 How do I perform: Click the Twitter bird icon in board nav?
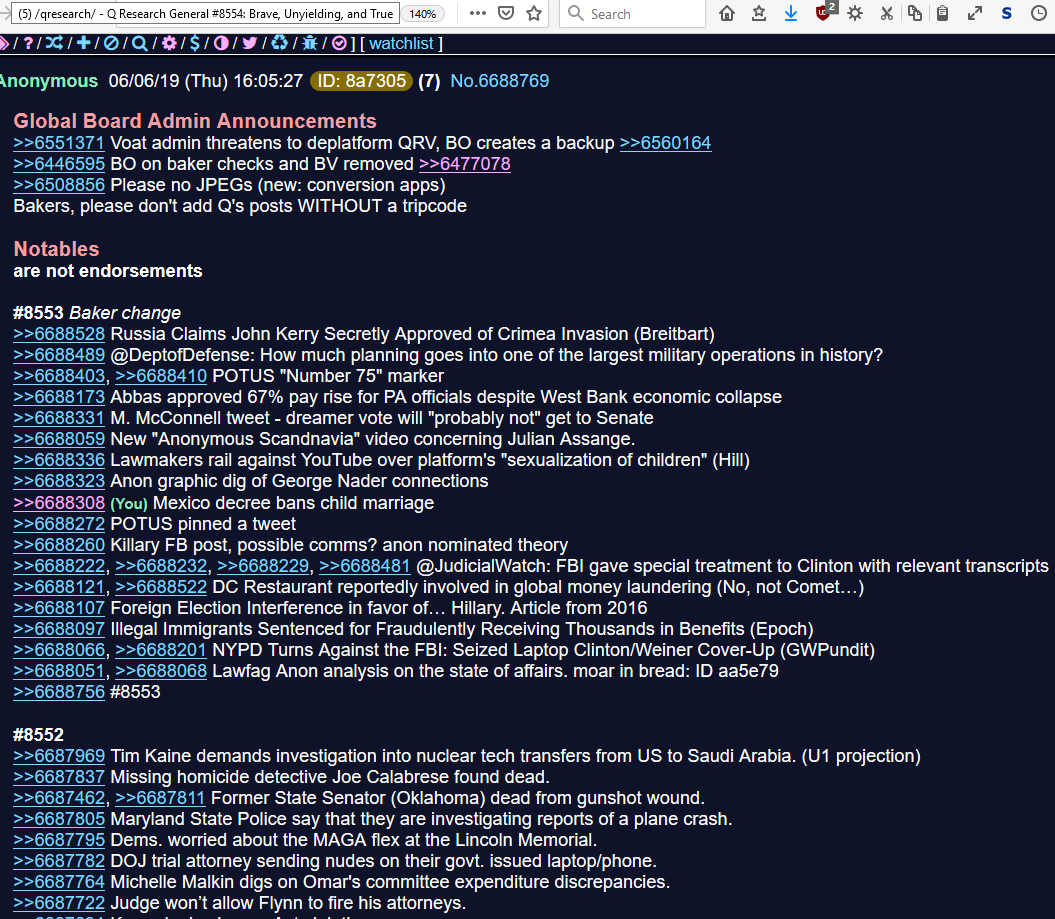click(250, 44)
